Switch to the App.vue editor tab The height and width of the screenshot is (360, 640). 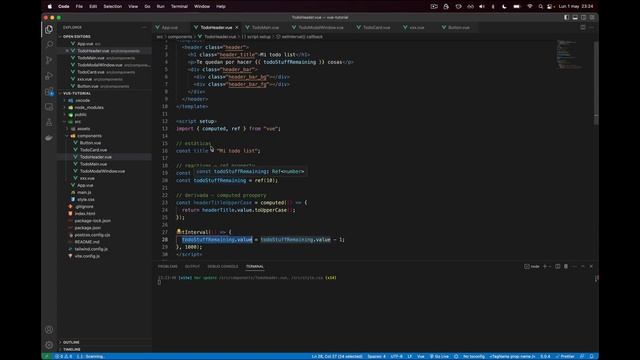click(x=169, y=27)
